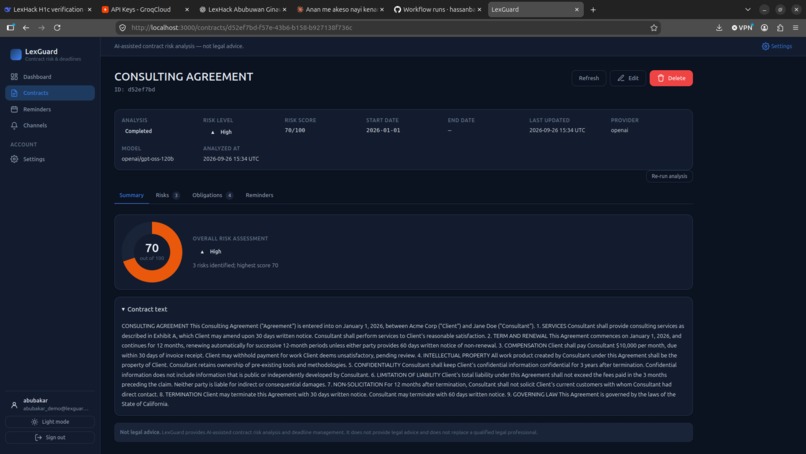Click the LexGuard logo icon
This screenshot has height=454, width=806.
pyautogui.click(x=16, y=54)
